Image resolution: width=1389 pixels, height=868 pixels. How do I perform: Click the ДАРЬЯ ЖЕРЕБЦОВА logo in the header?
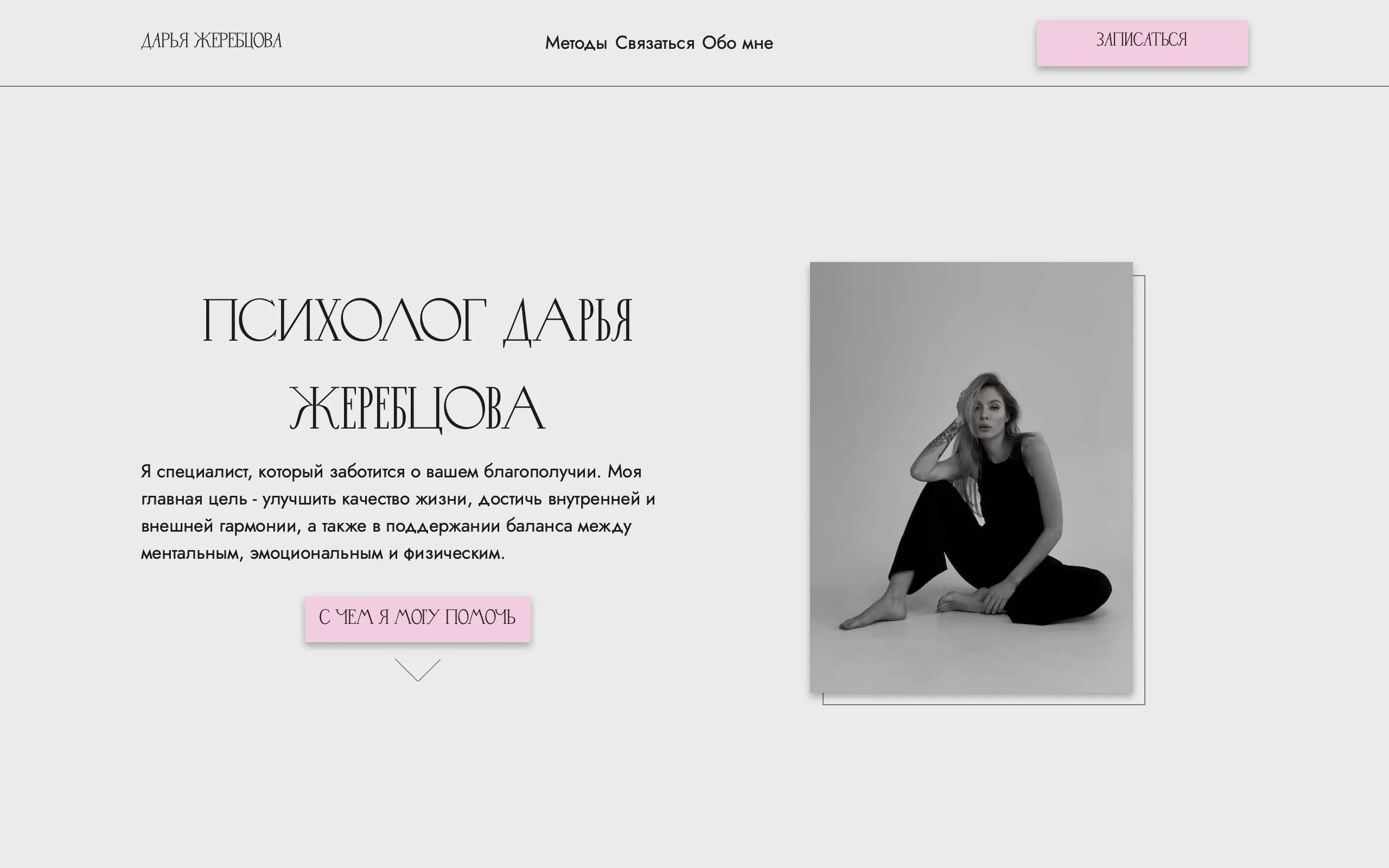tap(211, 41)
